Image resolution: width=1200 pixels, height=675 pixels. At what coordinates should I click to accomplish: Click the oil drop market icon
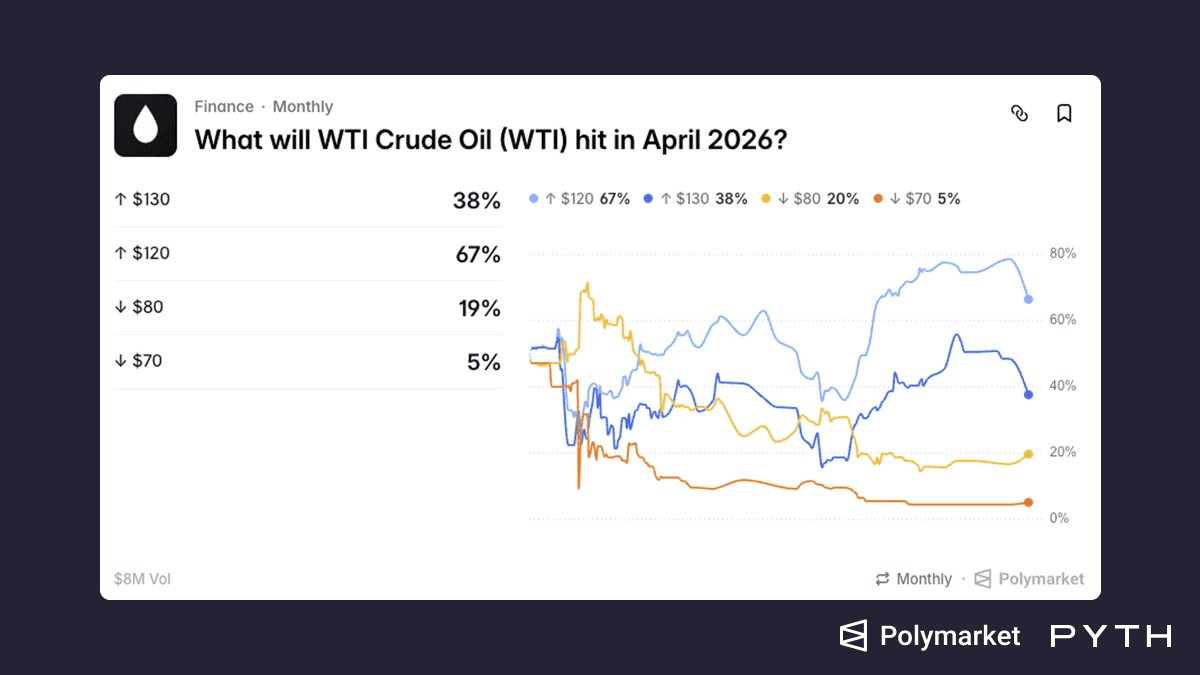[145, 125]
